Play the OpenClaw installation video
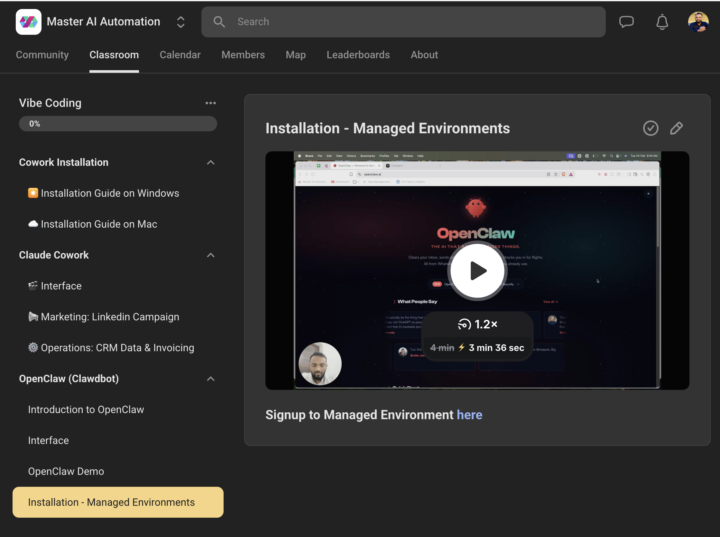The image size is (720, 537). click(477, 270)
